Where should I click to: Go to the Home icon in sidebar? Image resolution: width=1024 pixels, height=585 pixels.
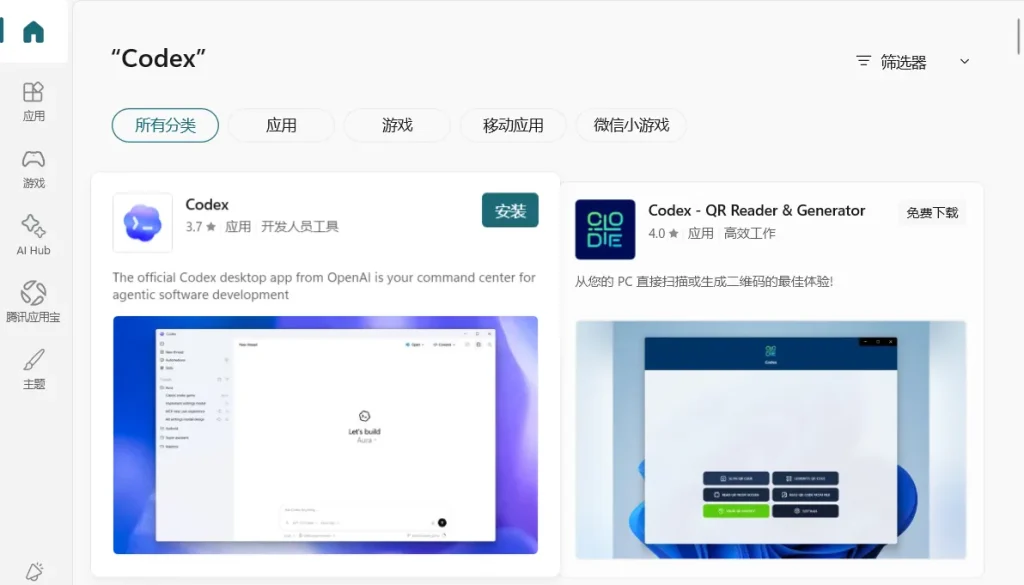pos(33,32)
